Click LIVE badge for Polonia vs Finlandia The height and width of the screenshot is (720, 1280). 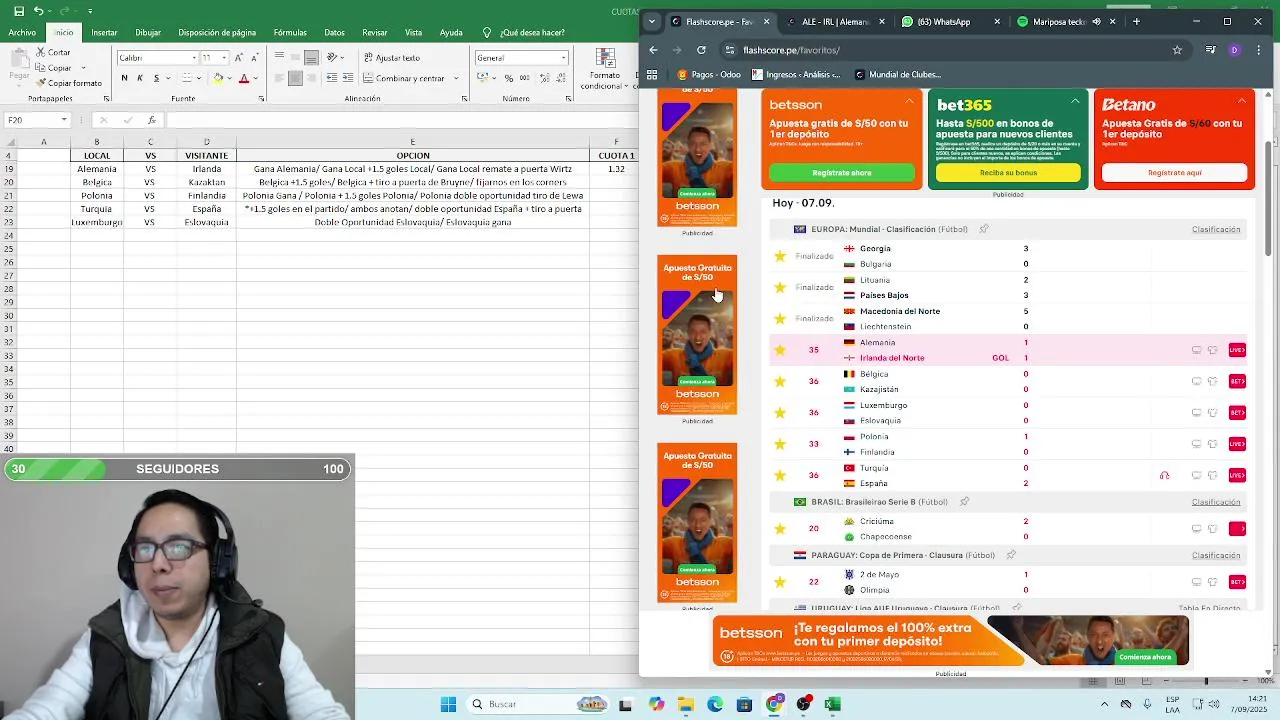click(x=1237, y=444)
